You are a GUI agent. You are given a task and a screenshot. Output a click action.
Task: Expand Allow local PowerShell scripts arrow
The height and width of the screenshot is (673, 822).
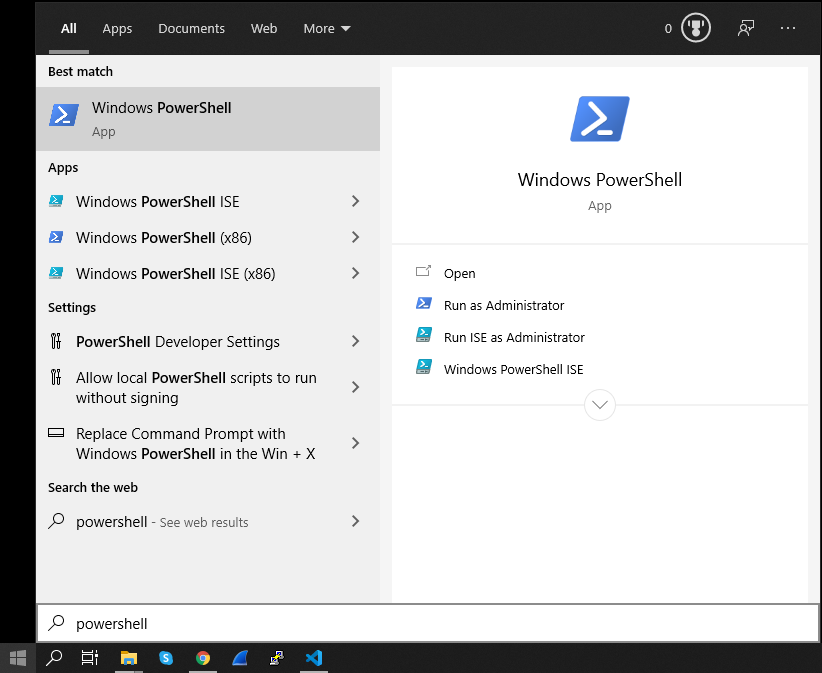(x=355, y=387)
